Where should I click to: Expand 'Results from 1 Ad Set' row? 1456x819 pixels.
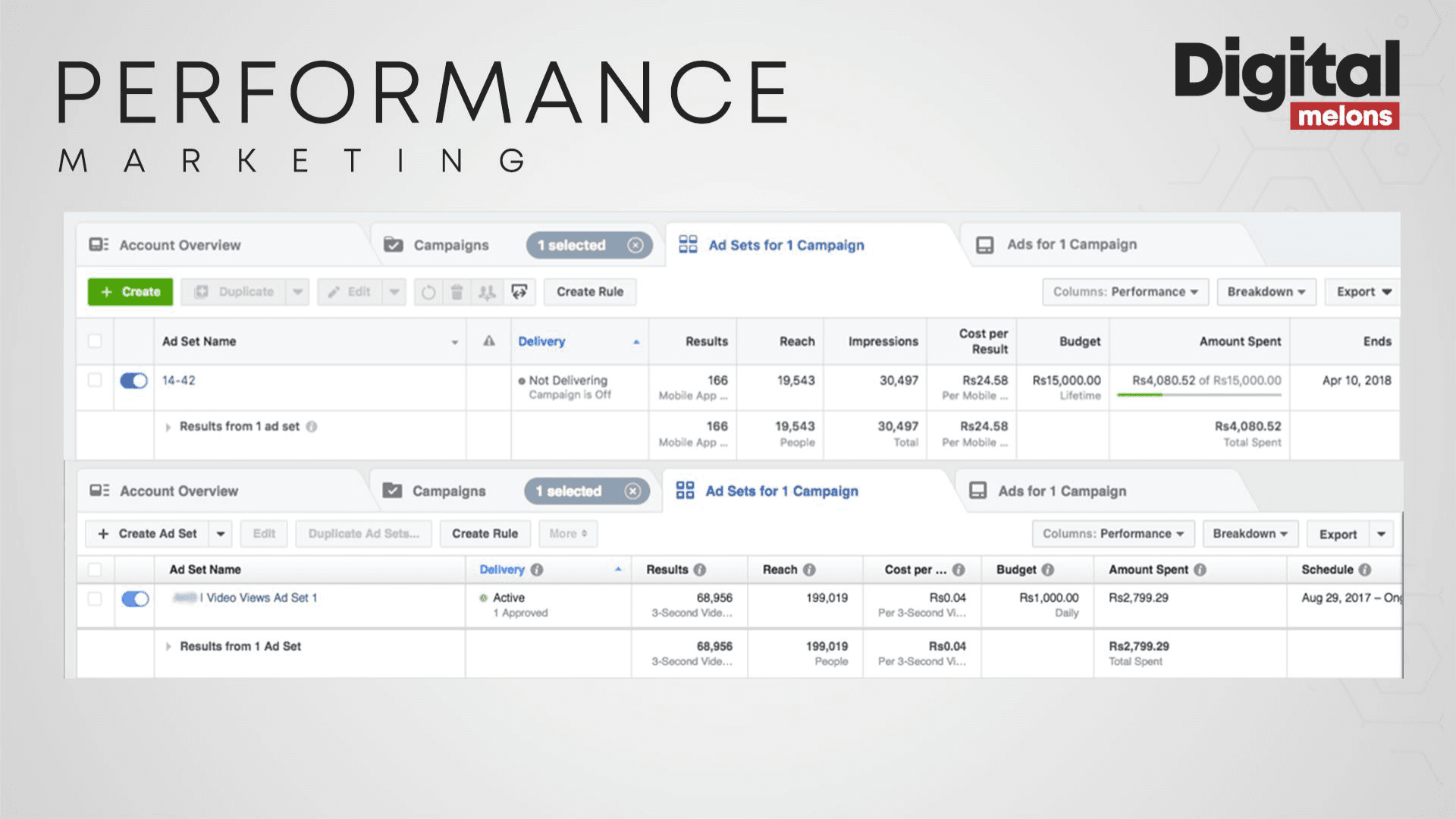click(168, 647)
